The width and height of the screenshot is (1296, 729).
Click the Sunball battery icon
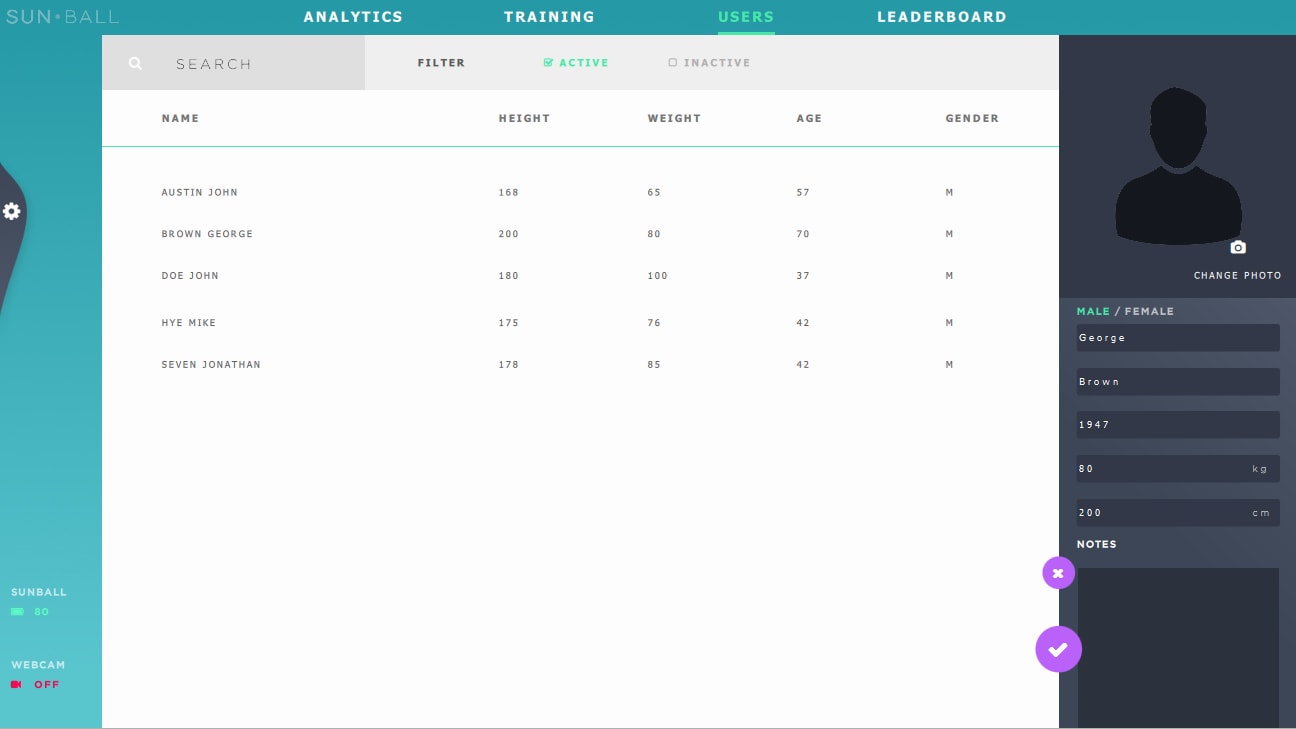pos(17,612)
